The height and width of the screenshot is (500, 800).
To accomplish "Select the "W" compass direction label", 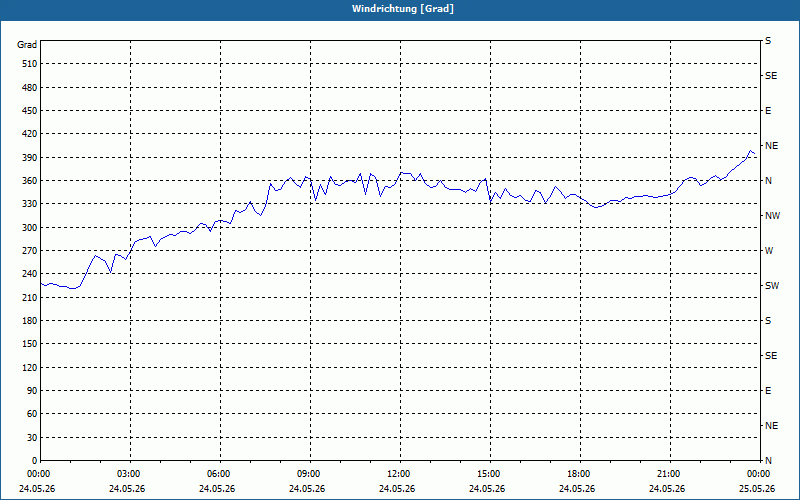I will 769,251.
